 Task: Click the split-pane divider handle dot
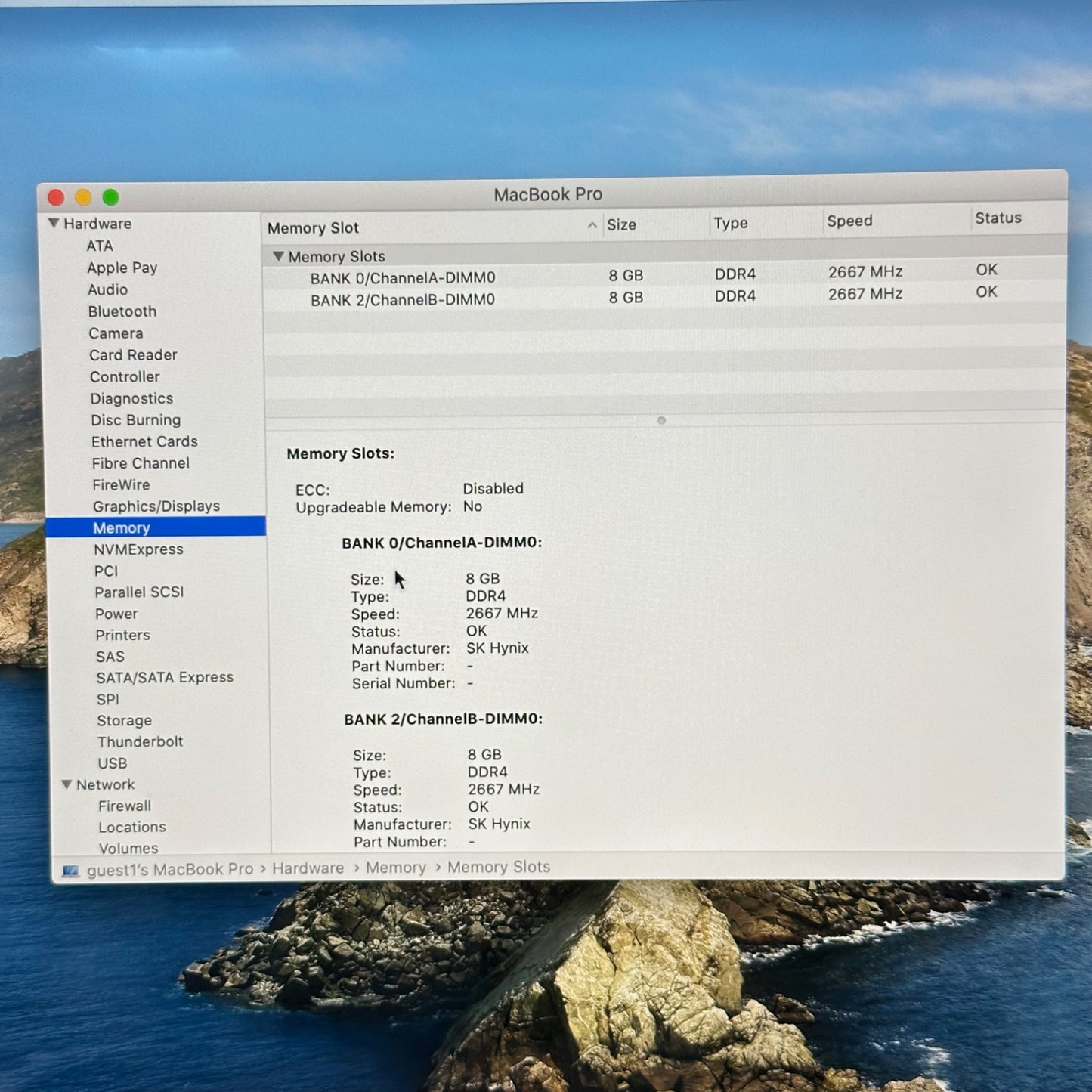click(661, 420)
